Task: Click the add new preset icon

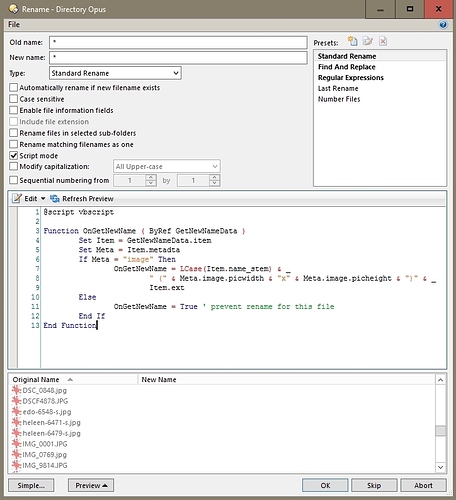Action: click(x=353, y=41)
